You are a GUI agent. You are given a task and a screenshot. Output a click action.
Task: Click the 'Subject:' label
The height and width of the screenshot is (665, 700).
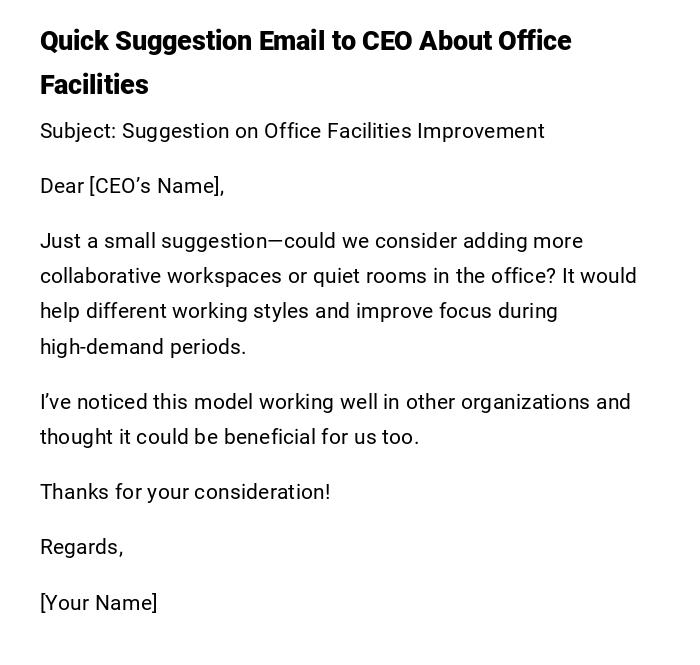point(77,131)
